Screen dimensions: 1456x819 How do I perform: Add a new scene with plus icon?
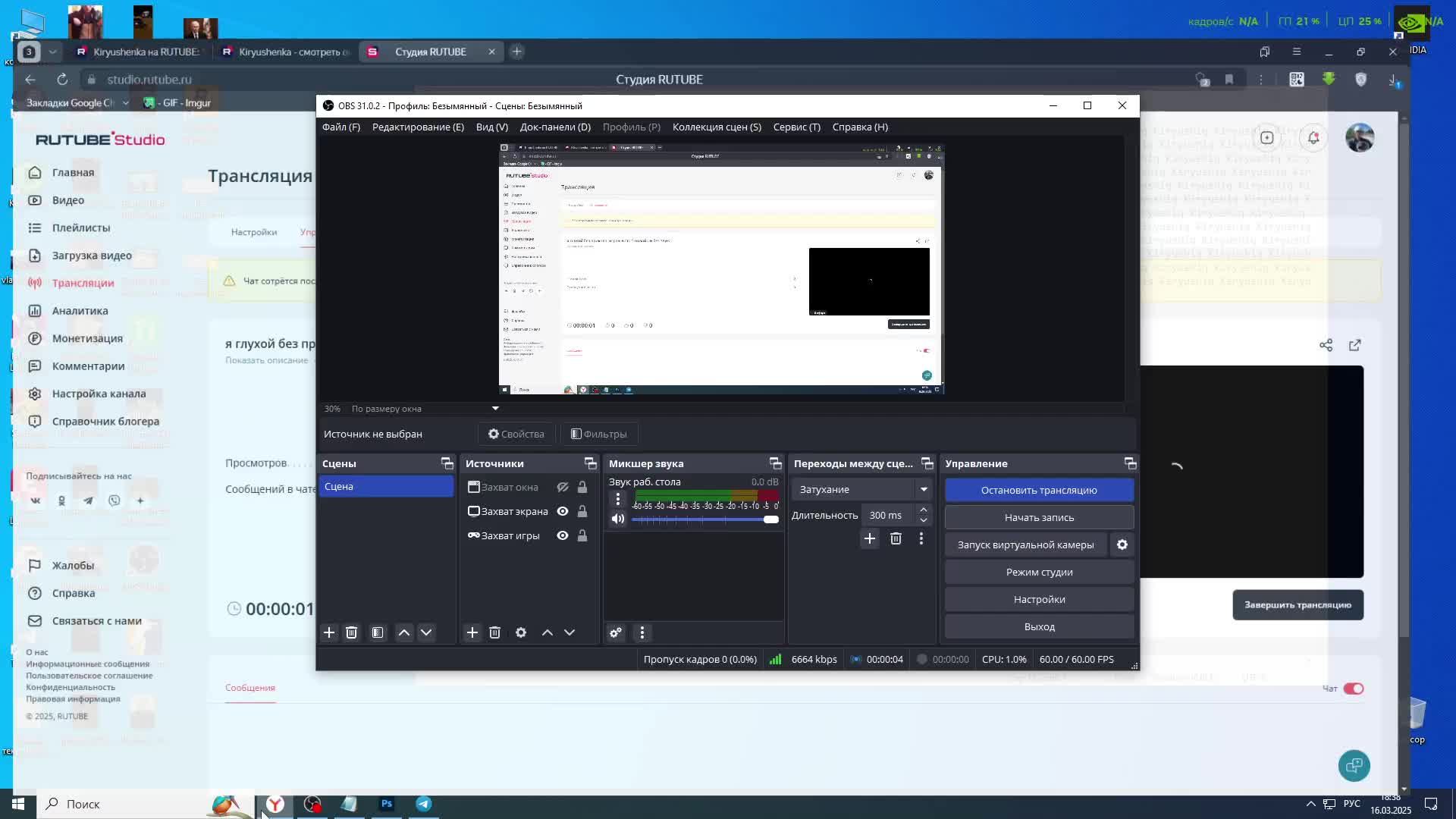coord(329,632)
